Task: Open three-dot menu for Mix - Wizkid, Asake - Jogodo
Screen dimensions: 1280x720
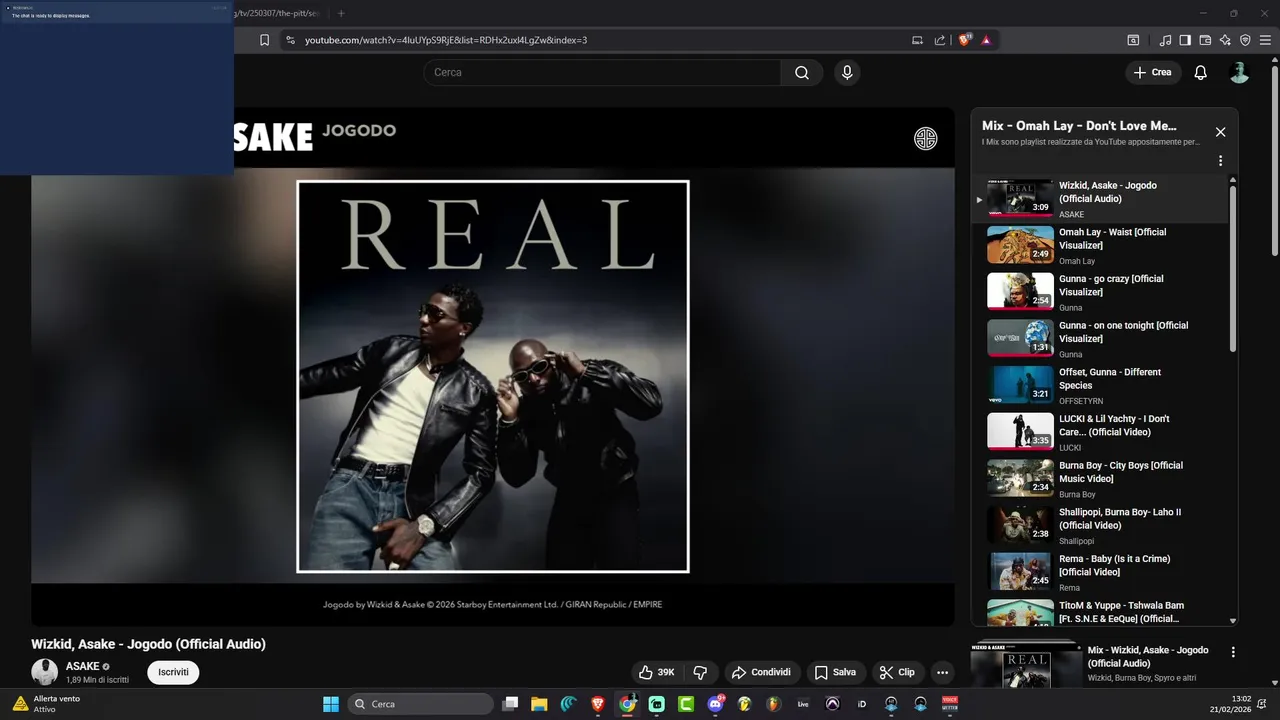Action: tap(1233, 652)
